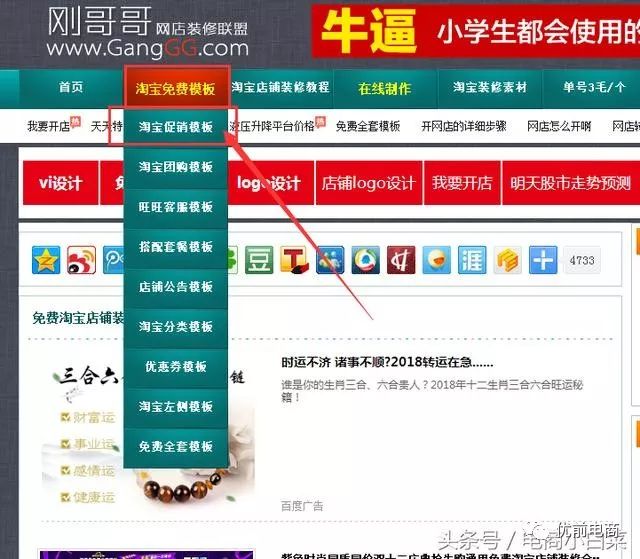Open 开网店的详细步骤 link
Image resolution: width=640 pixels, height=559 pixels.
pyautogui.click(x=464, y=126)
